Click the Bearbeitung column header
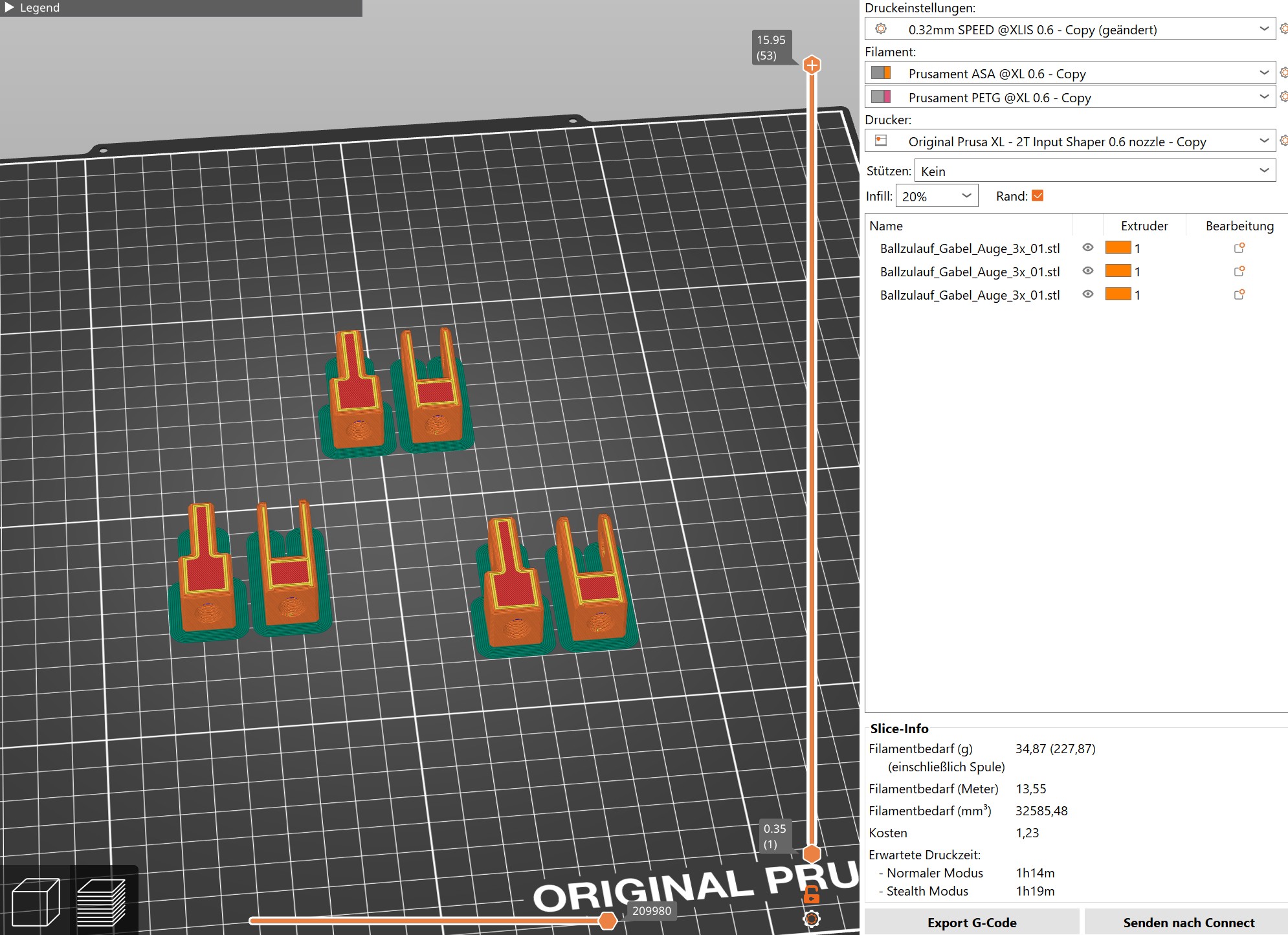Image resolution: width=1288 pixels, height=935 pixels. tap(1239, 225)
